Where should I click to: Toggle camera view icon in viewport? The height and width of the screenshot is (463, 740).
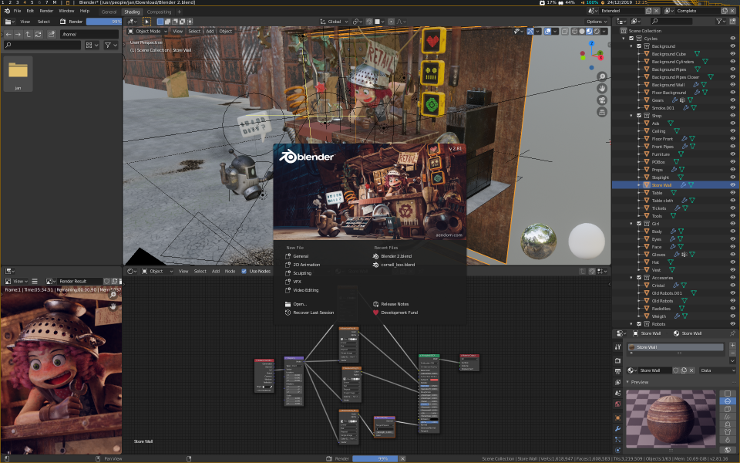[x=602, y=100]
